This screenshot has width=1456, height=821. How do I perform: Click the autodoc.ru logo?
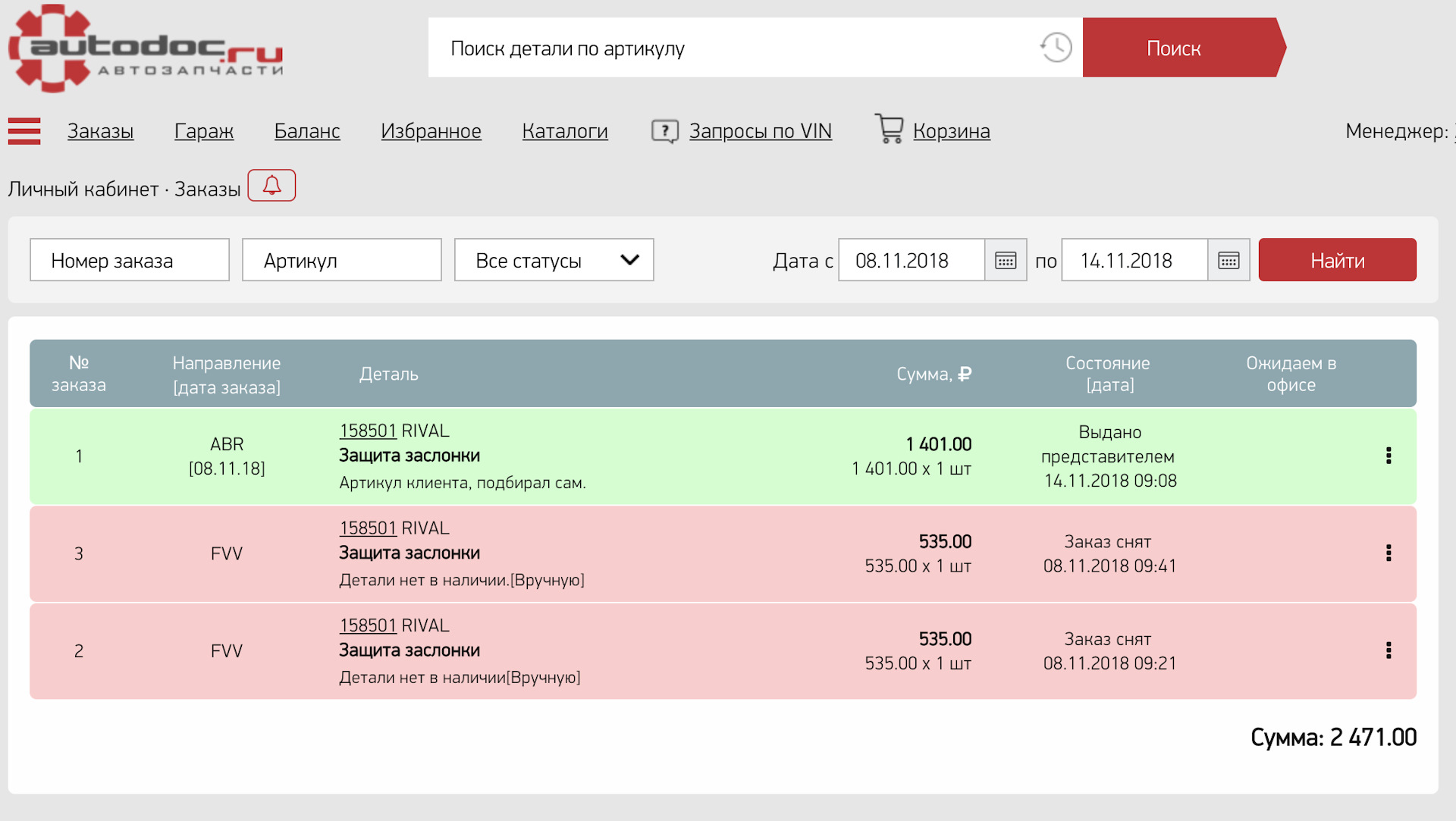(x=146, y=49)
